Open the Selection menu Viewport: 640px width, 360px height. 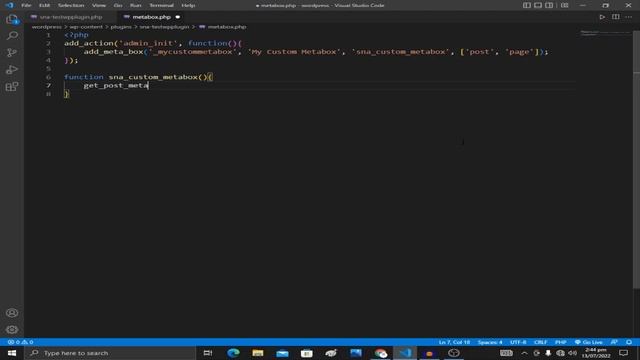click(71, 5)
